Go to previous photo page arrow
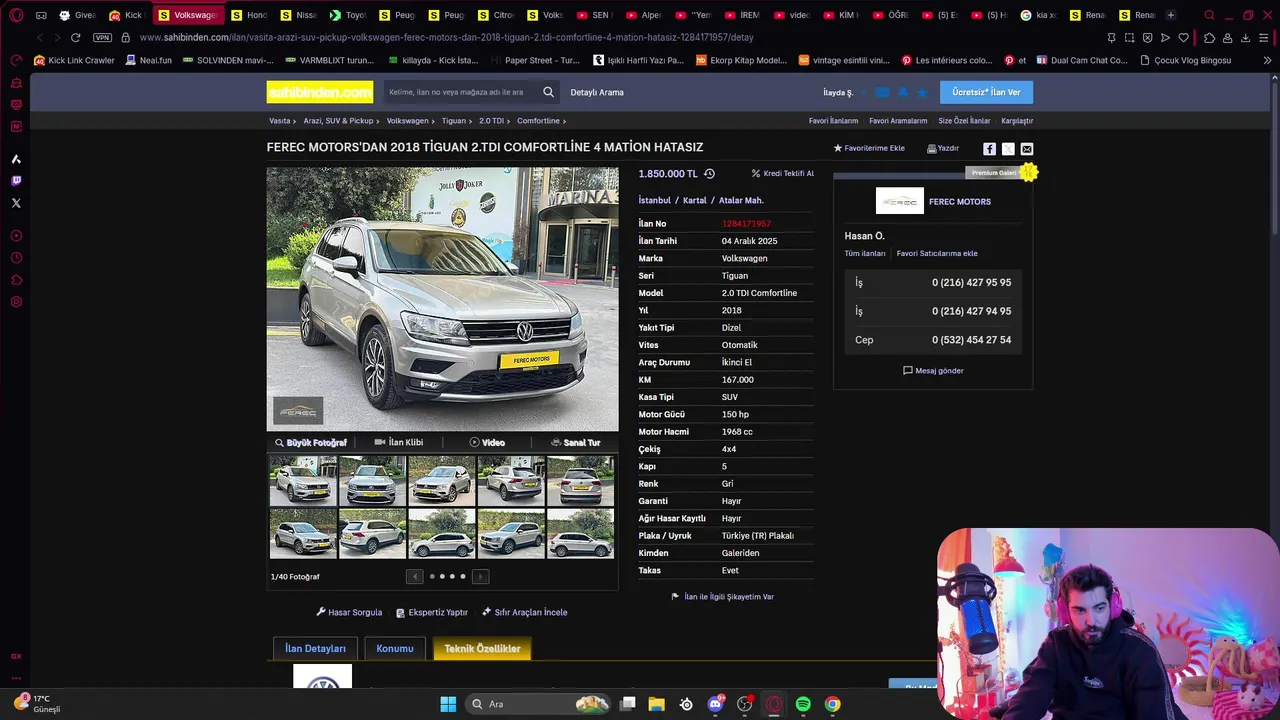Image resolution: width=1280 pixels, height=720 pixels. coord(415,576)
